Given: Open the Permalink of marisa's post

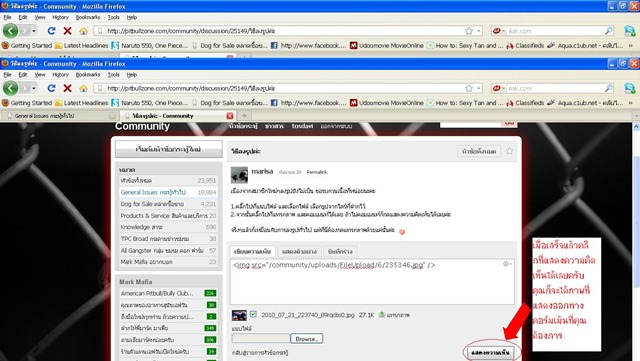Looking at the screenshot, I should click(317, 172).
